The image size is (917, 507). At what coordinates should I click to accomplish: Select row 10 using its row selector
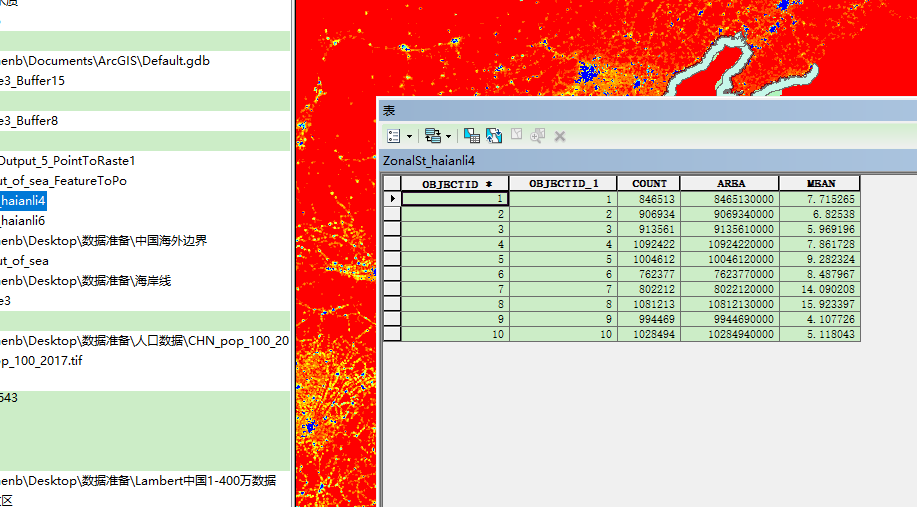(x=392, y=334)
